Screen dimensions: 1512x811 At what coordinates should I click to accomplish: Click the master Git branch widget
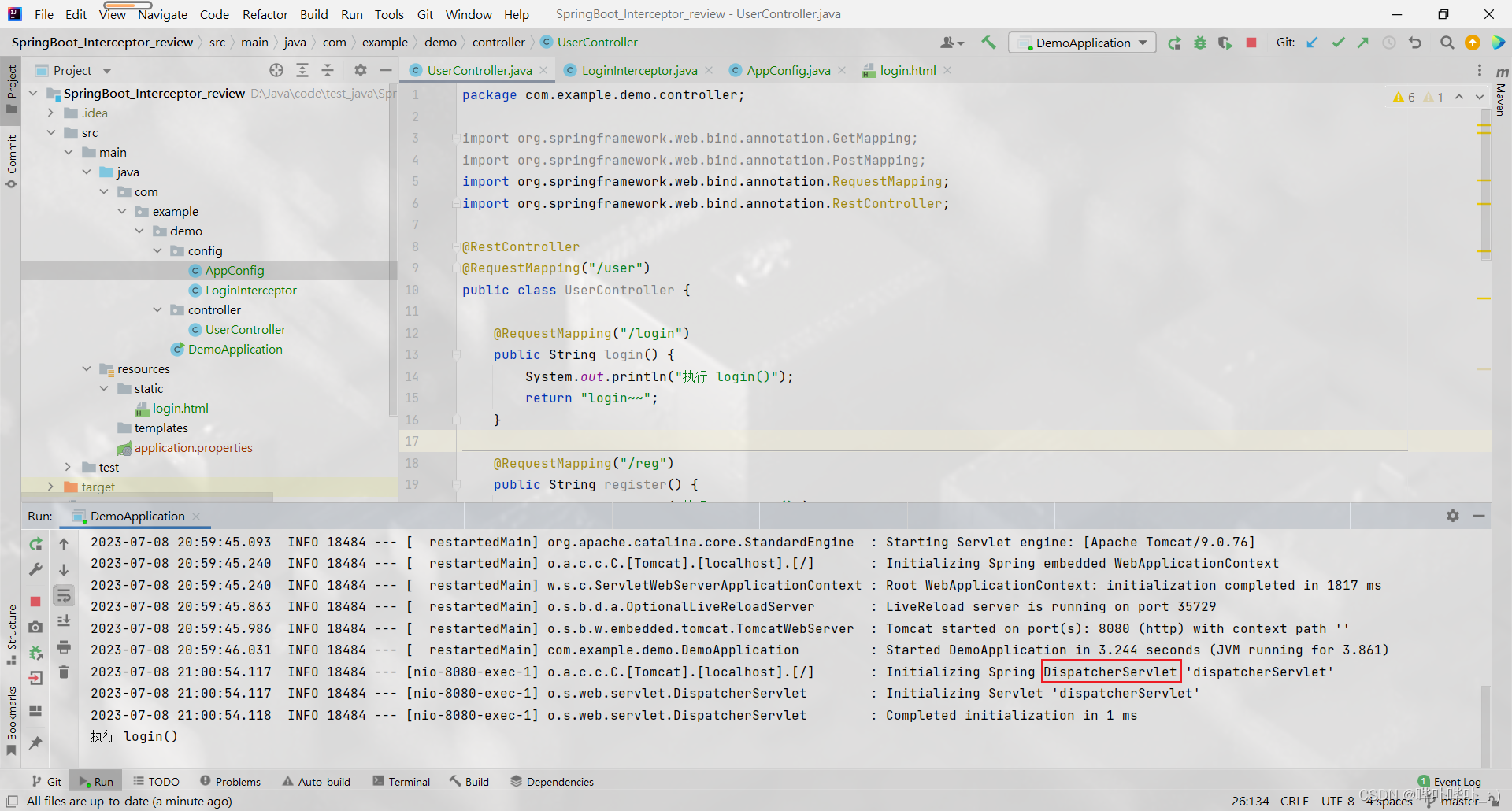pyautogui.click(x=1452, y=801)
